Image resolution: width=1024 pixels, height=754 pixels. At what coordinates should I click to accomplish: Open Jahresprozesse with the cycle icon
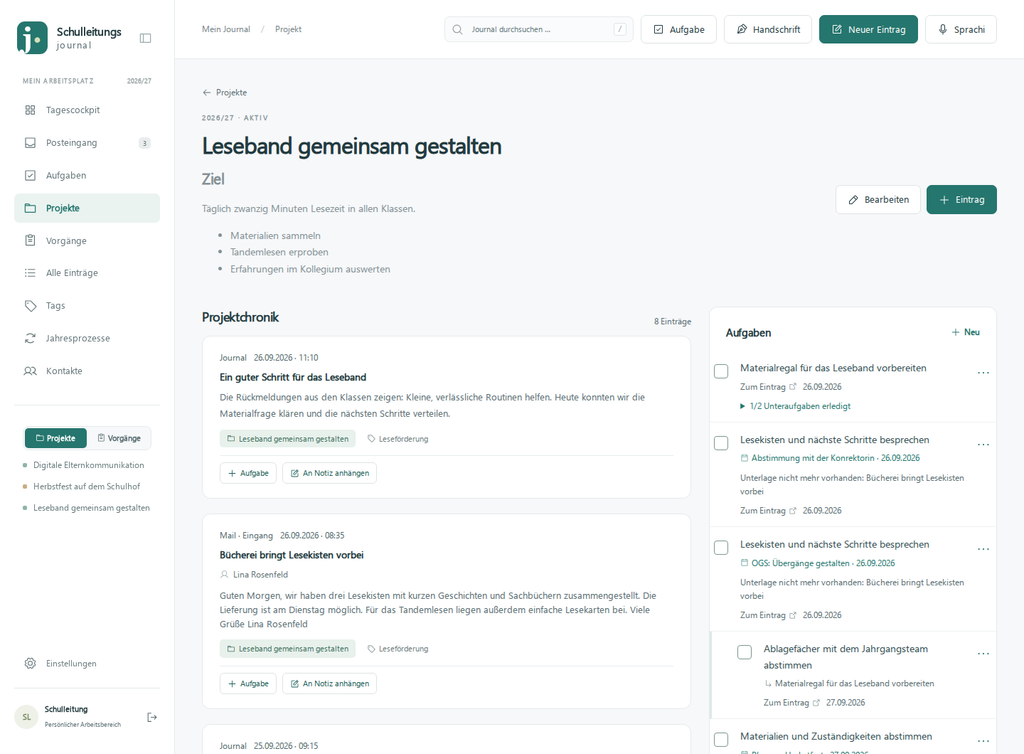[30, 338]
